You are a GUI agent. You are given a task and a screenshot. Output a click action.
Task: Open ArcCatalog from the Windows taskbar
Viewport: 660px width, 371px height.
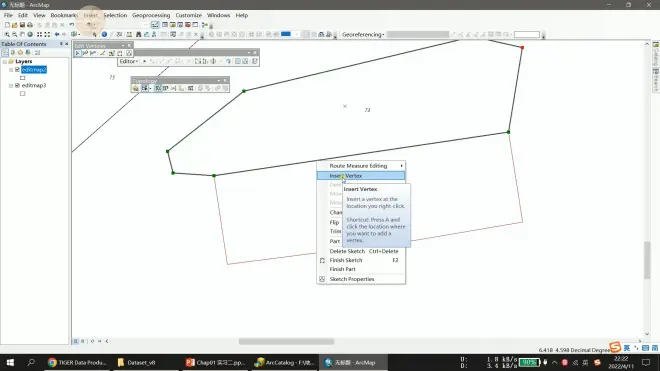pos(285,362)
